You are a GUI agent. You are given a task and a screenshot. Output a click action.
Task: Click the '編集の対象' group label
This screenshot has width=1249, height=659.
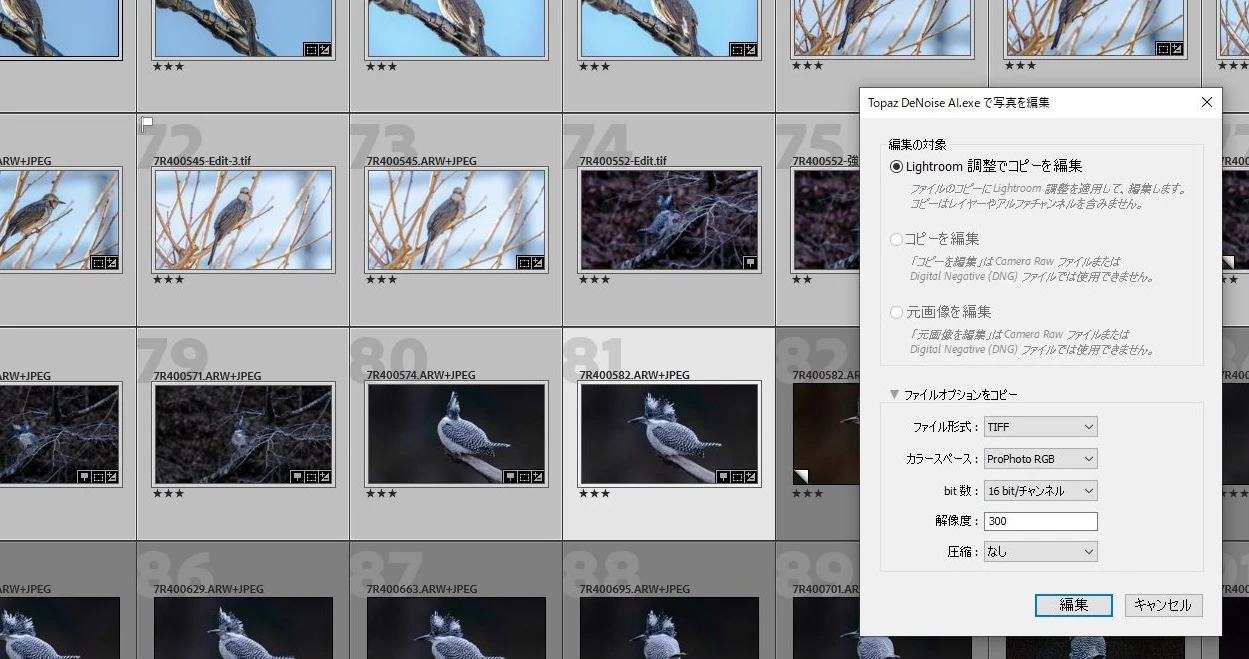pyautogui.click(x=917, y=145)
